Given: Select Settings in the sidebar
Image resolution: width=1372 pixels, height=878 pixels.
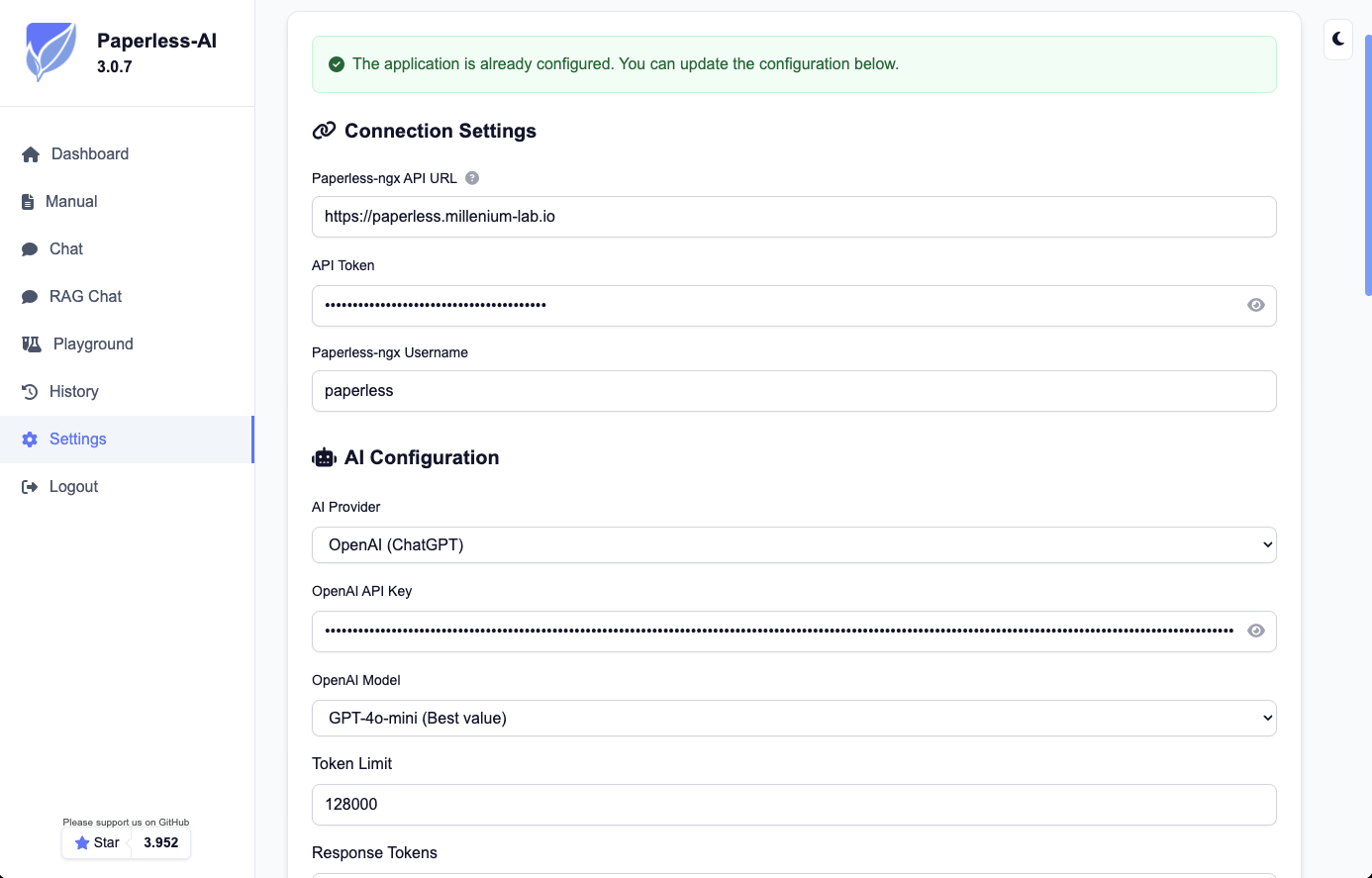Looking at the screenshot, I should pos(127,439).
